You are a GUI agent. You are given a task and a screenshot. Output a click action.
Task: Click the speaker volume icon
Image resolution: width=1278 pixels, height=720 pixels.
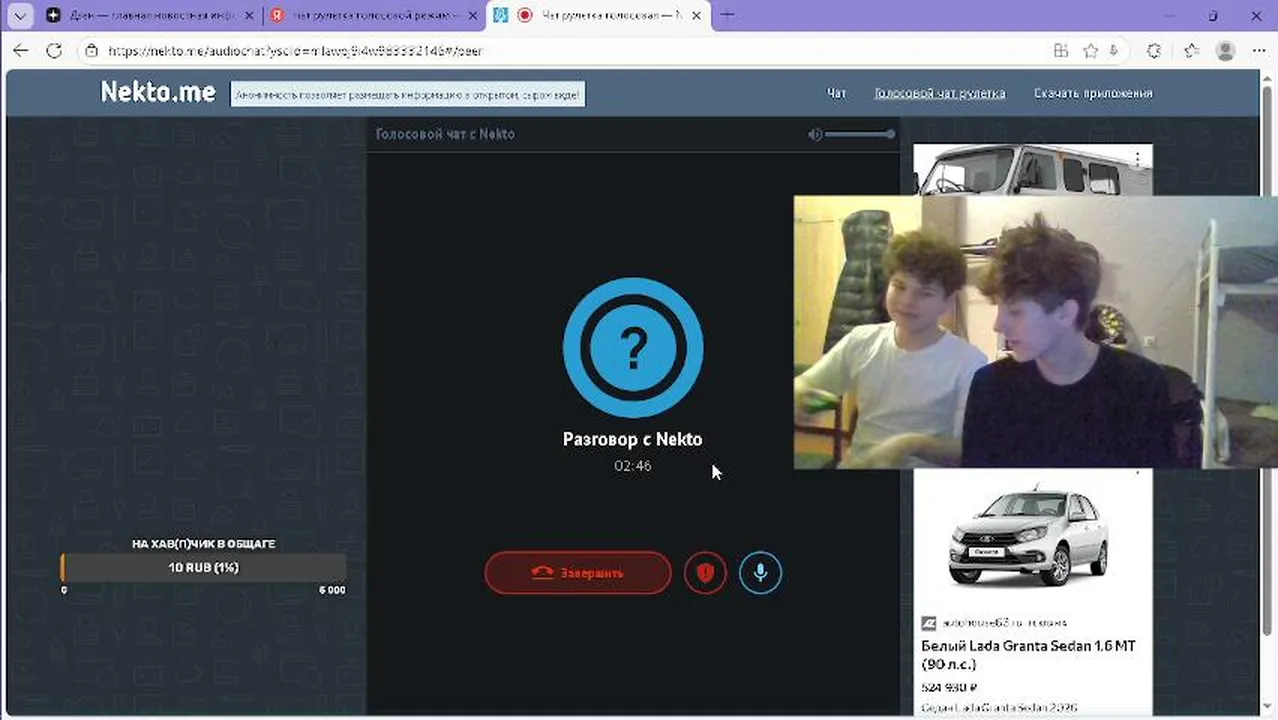[x=815, y=134]
